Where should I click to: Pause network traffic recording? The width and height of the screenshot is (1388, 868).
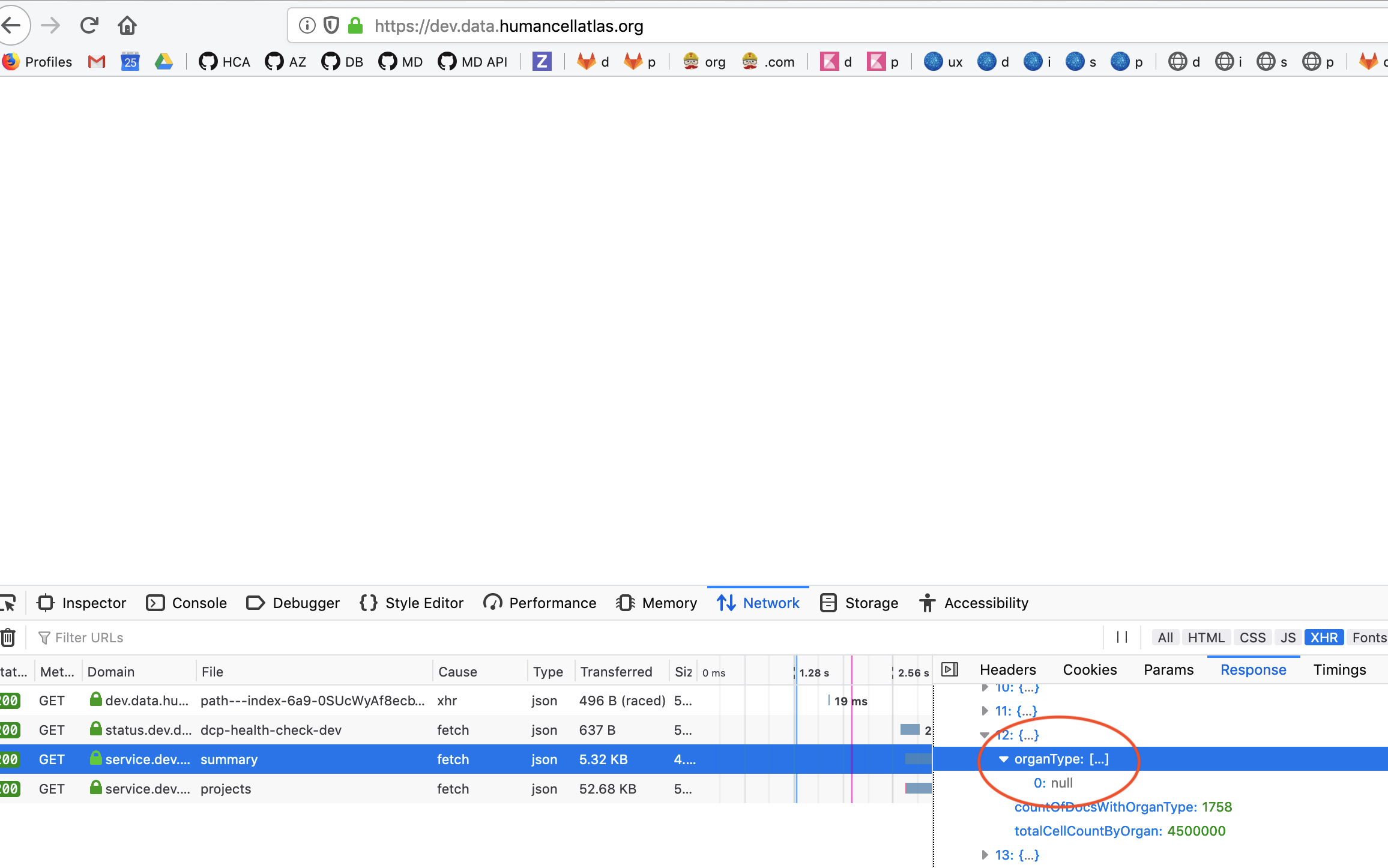[1121, 637]
